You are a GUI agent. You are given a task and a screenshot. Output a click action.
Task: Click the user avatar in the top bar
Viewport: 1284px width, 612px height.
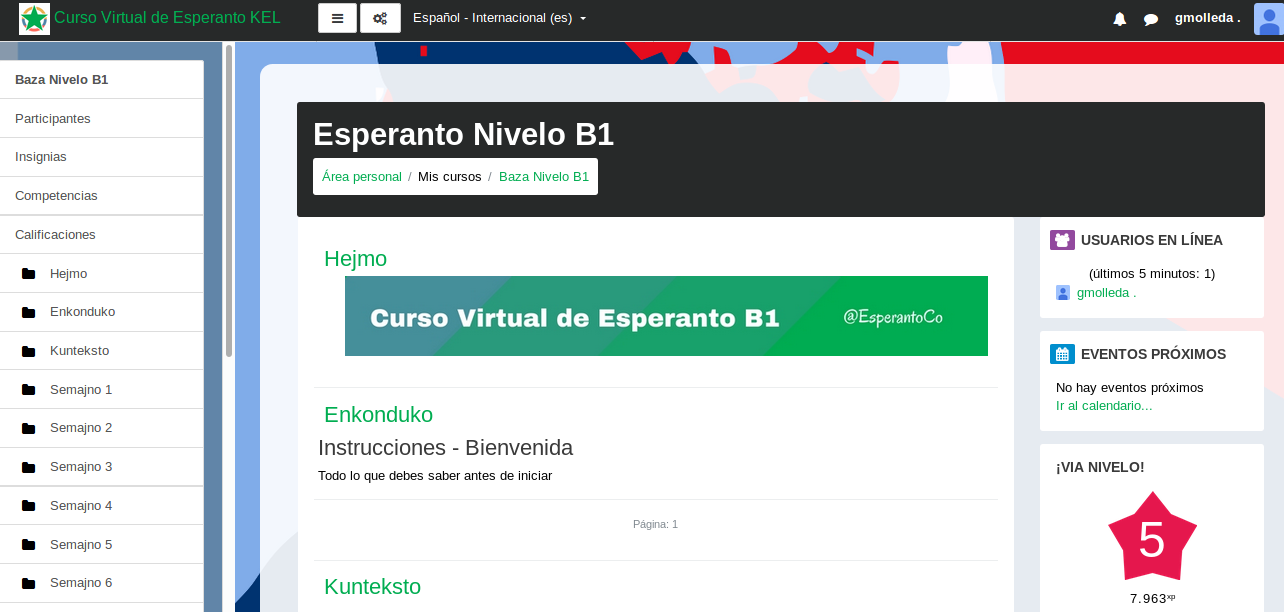(1268, 18)
